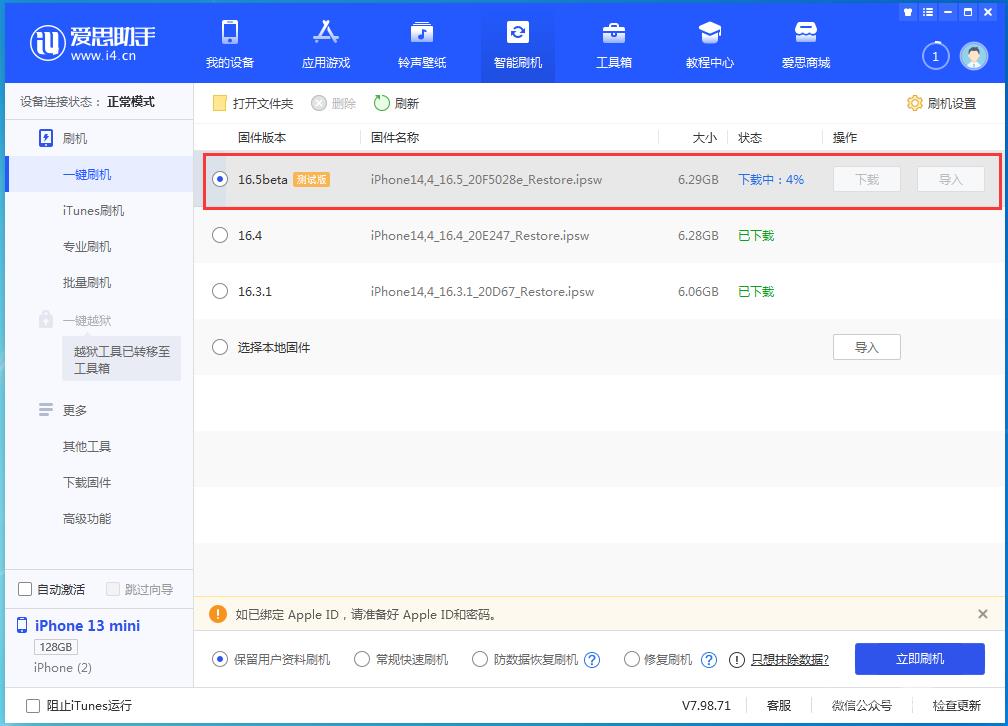Open the 教程中心 tutorial center
The image size is (1008, 726).
[709, 43]
